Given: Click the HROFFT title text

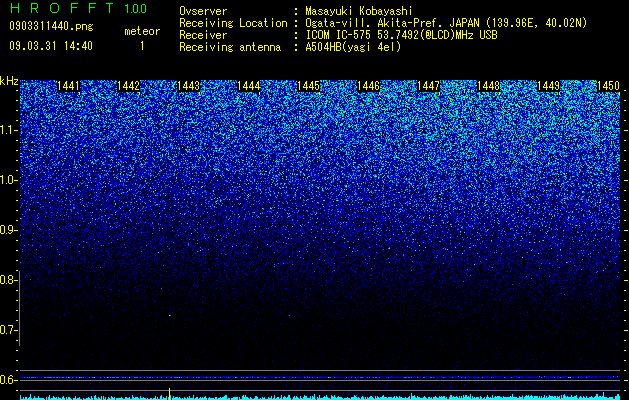Looking at the screenshot, I should pos(61,8).
